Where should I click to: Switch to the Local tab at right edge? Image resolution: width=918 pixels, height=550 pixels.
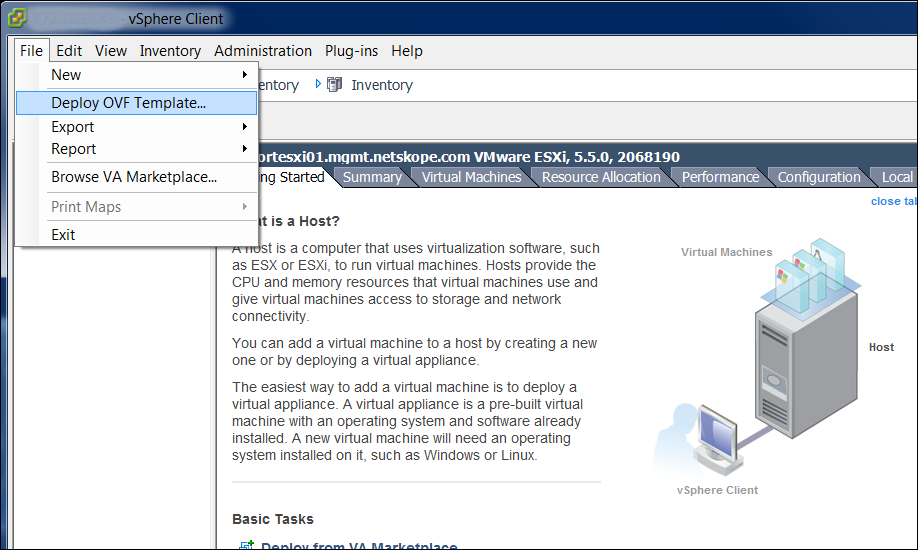(896, 177)
